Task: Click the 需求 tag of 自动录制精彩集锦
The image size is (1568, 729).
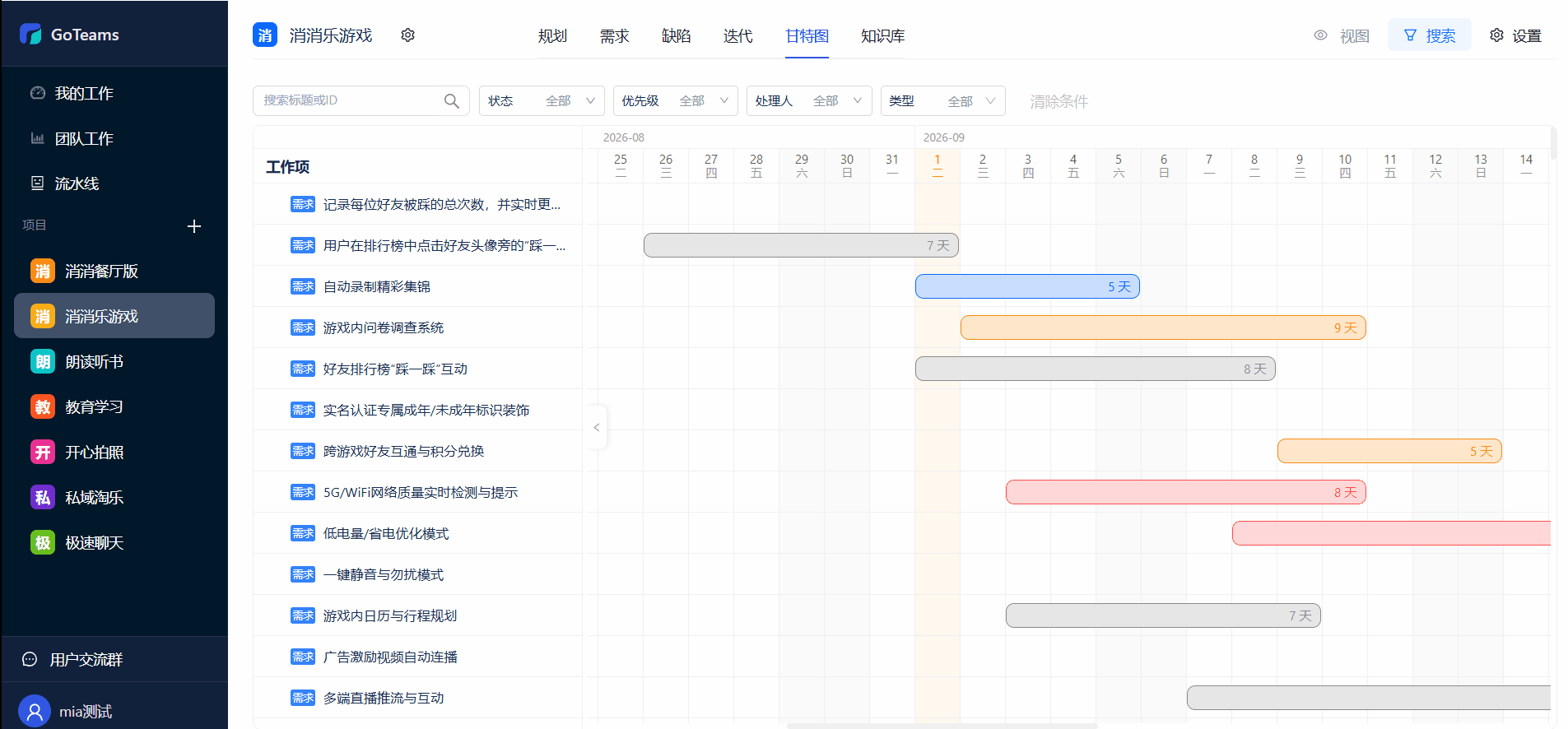Action: click(303, 286)
